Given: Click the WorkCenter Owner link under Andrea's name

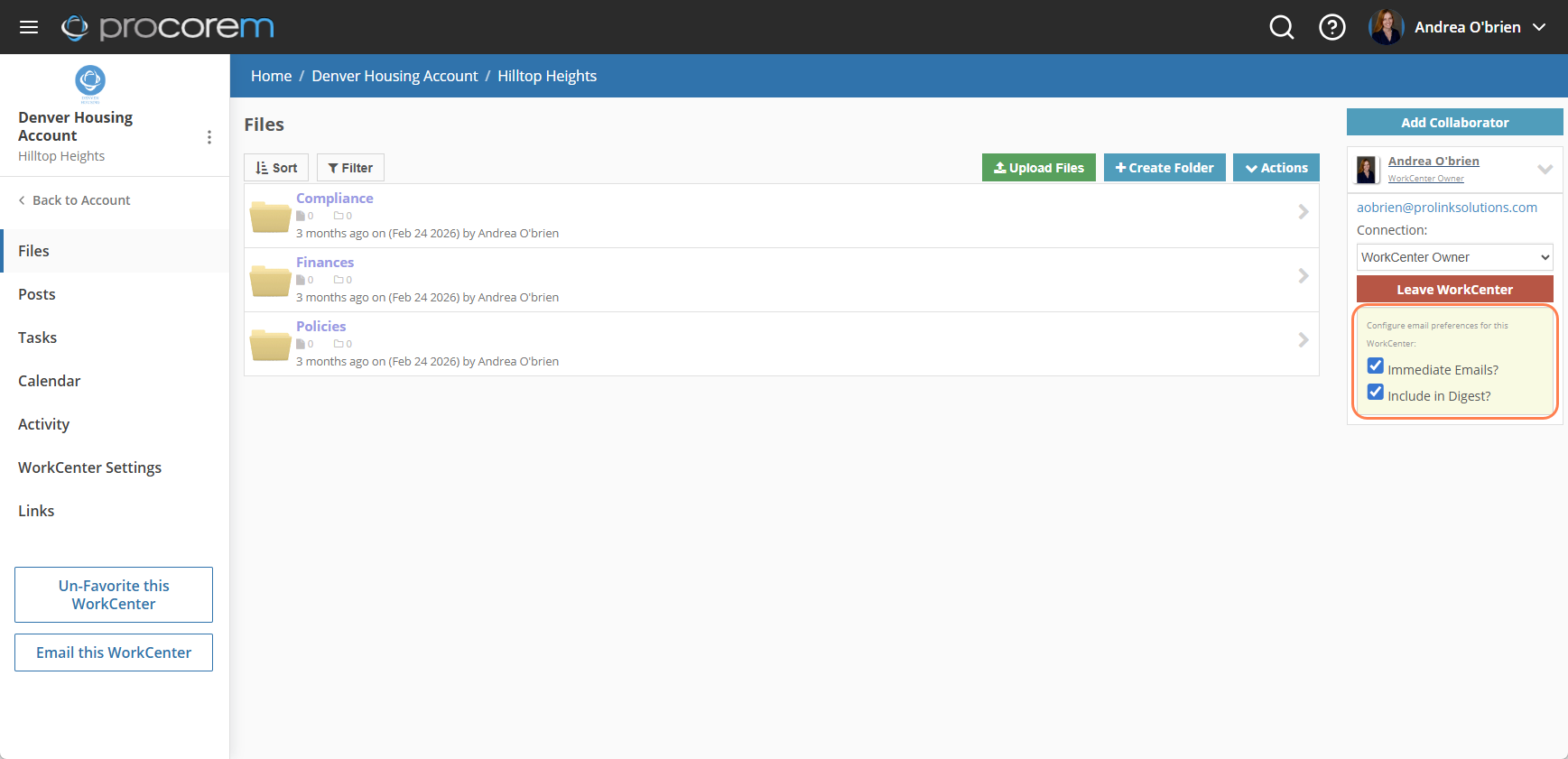Looking at the screenshot, I should pyautogui.click(x=1426, y=179).
